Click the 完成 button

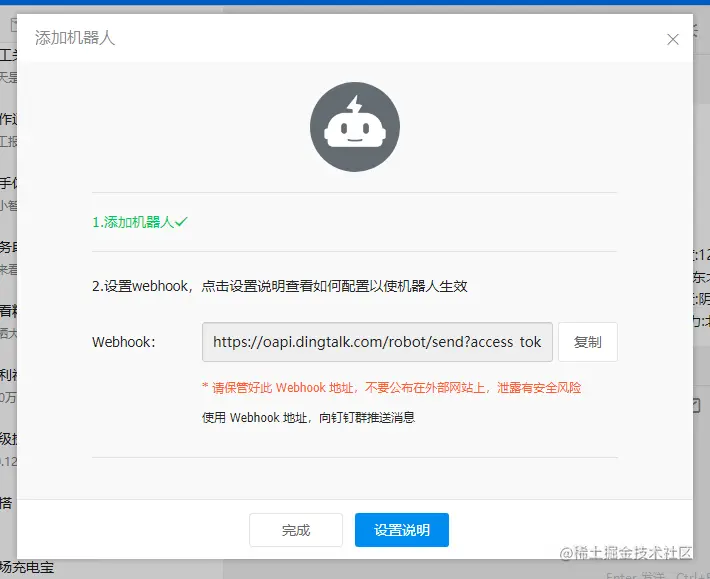point(296,530)
